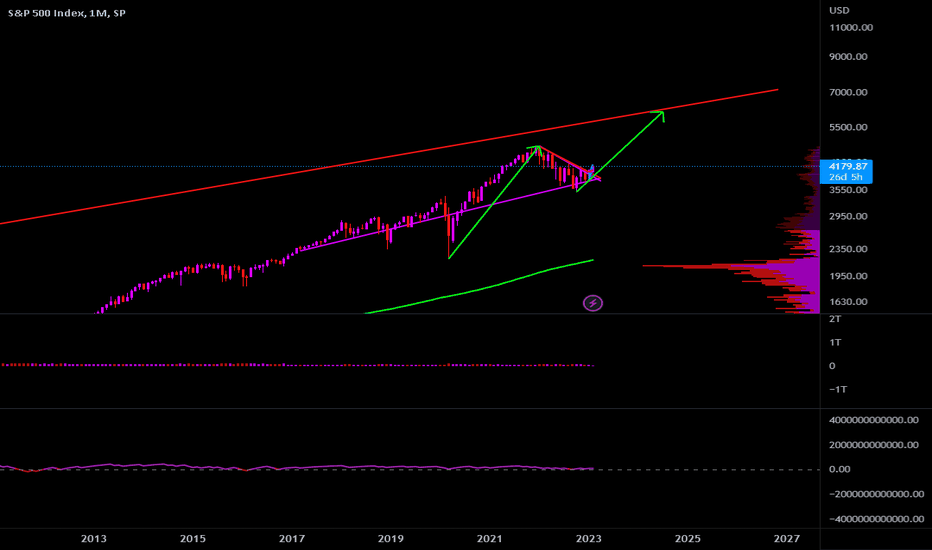Click the 2950.00 price axis label

[x=848, y=216]
